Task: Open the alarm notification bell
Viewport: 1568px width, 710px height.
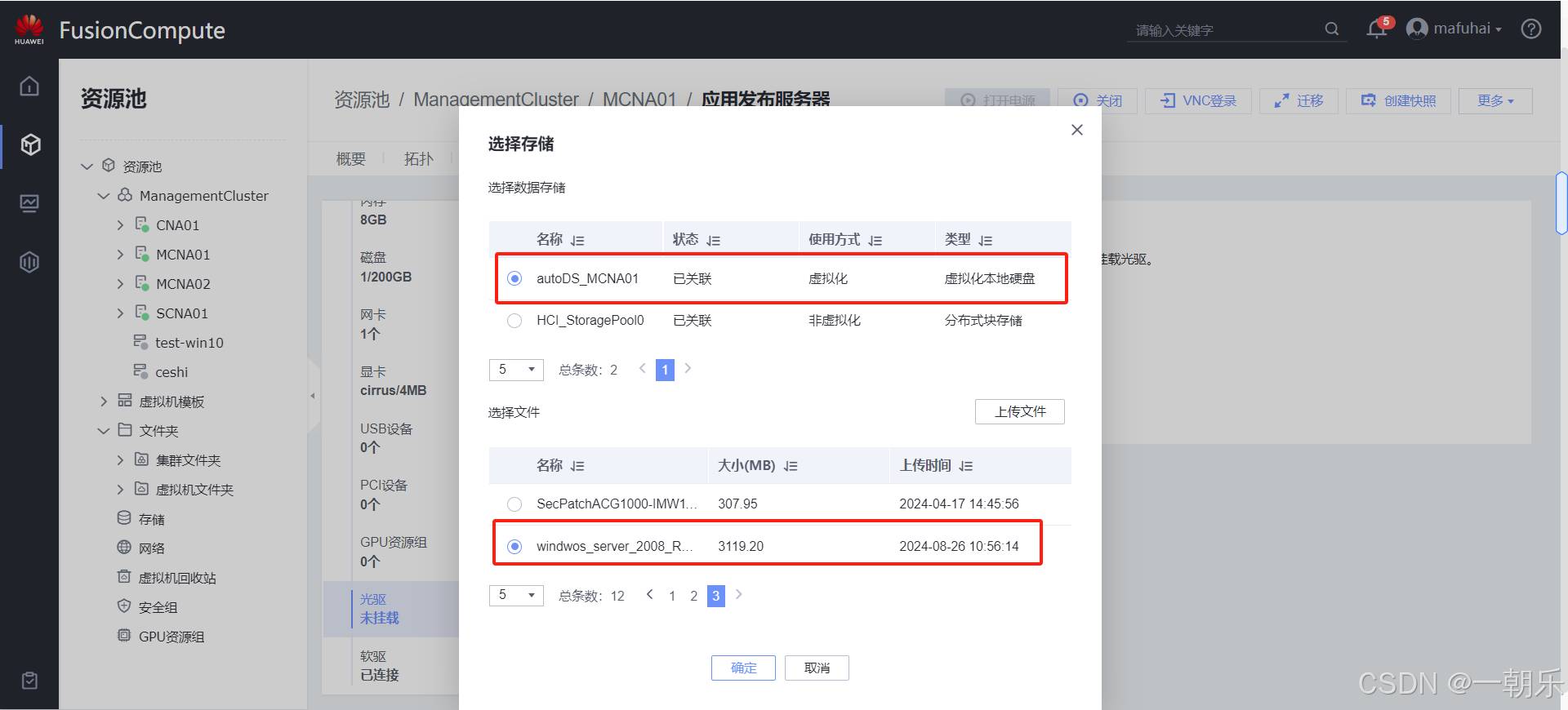Action: [1377, 29]
